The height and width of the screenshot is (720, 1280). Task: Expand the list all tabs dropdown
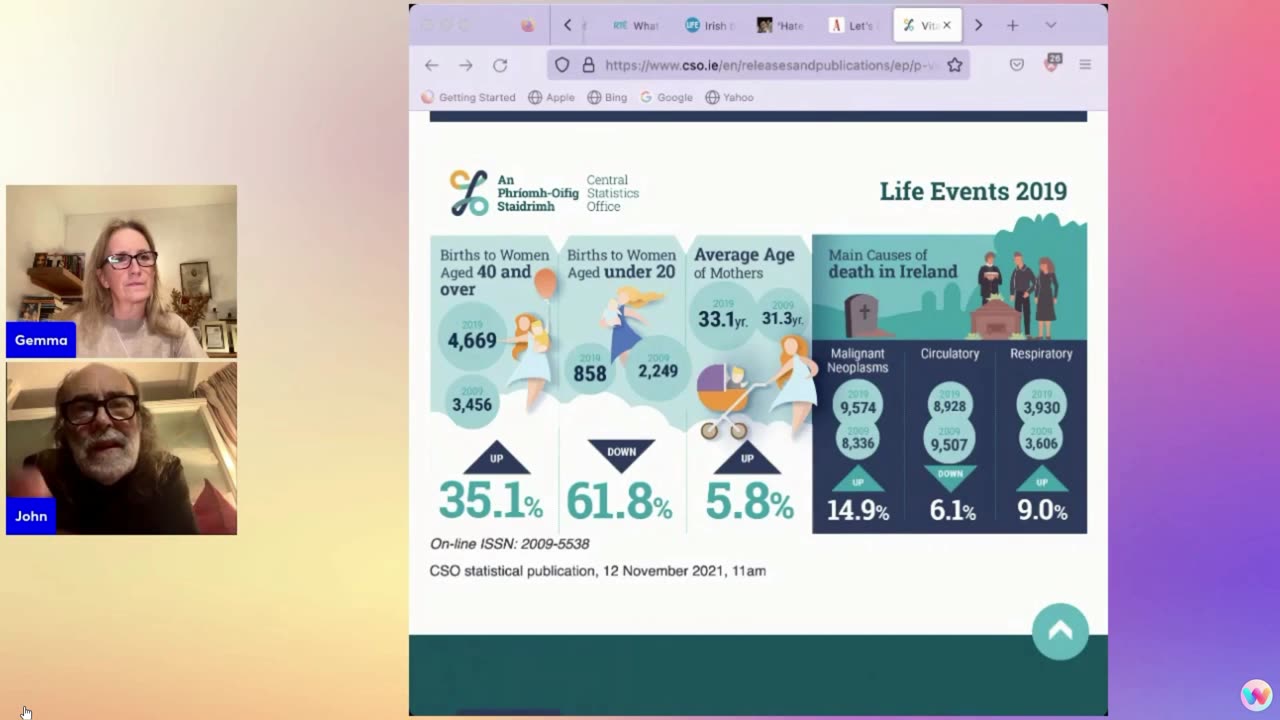1050,25
